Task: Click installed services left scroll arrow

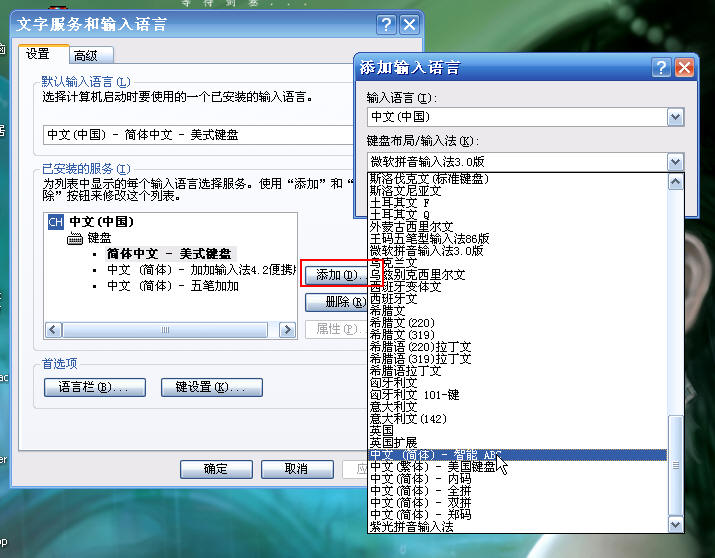Action: pyautogui.click(x=53, y=330)
